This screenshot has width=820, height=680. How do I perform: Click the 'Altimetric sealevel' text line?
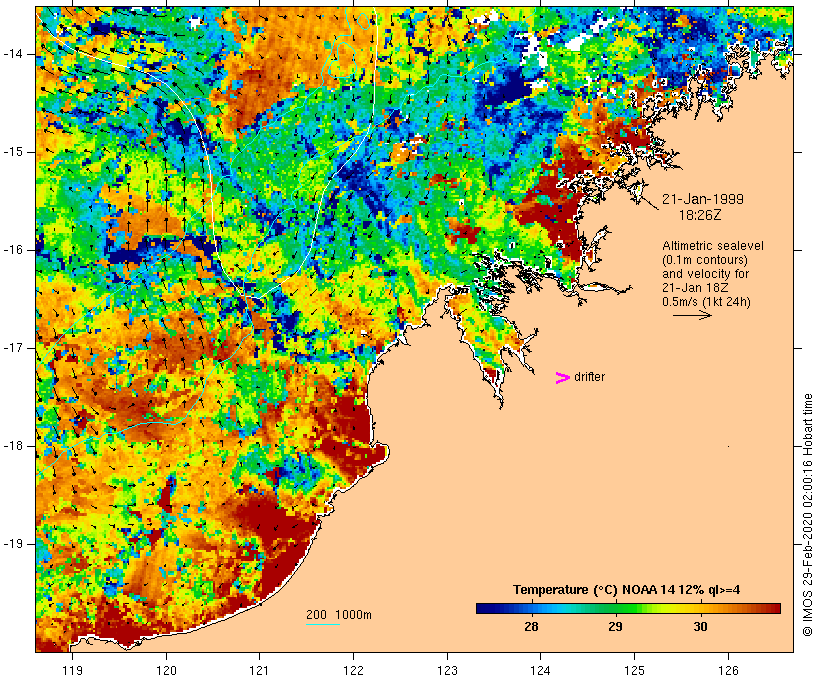(x=713, y=246)
